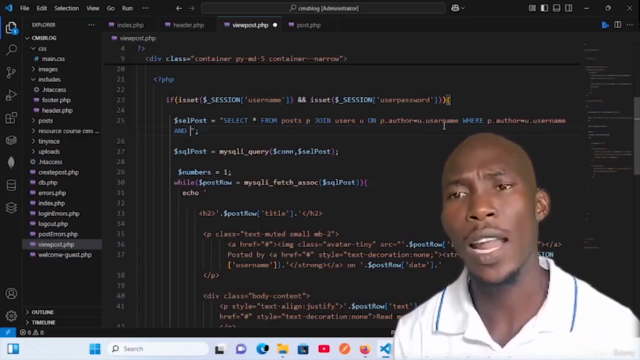The height and width of the screenshot is (360, 640).
Task: Go forward with the navigation arrow
Action: (191, 8)
